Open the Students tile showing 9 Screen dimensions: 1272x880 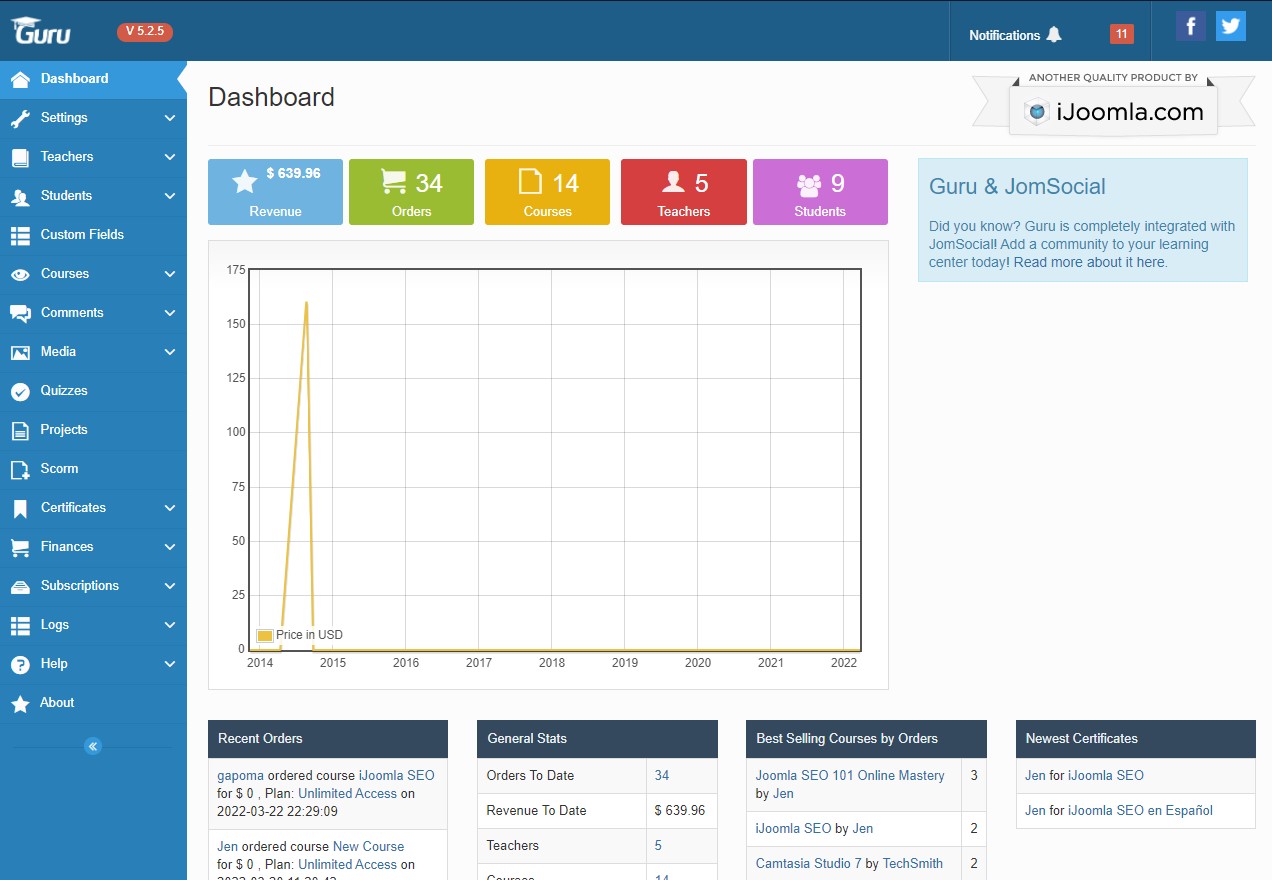point(820,192)
